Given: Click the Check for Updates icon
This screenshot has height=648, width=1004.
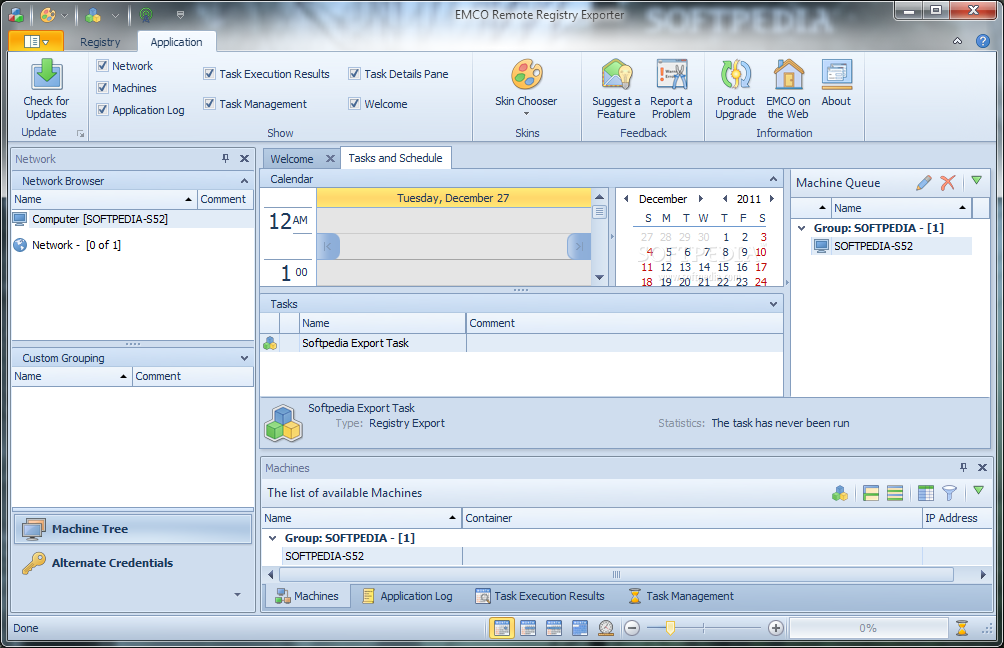Looking at the screenshot, I should [x=46, y=75].
